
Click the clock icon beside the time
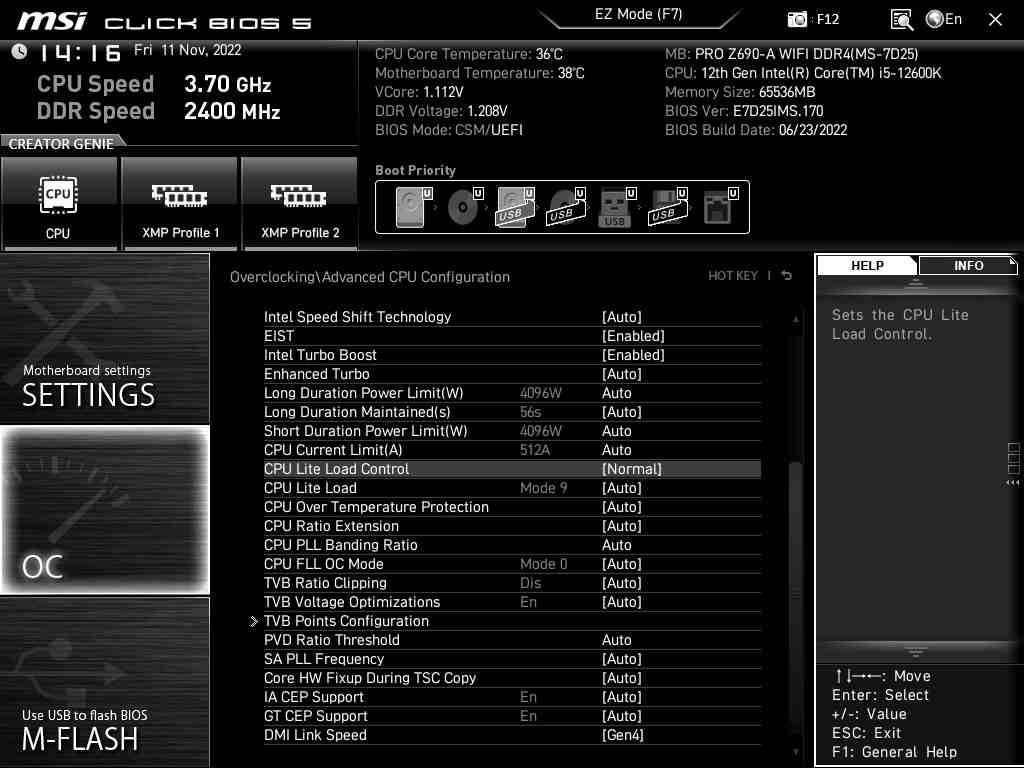(x=19, y=51)
